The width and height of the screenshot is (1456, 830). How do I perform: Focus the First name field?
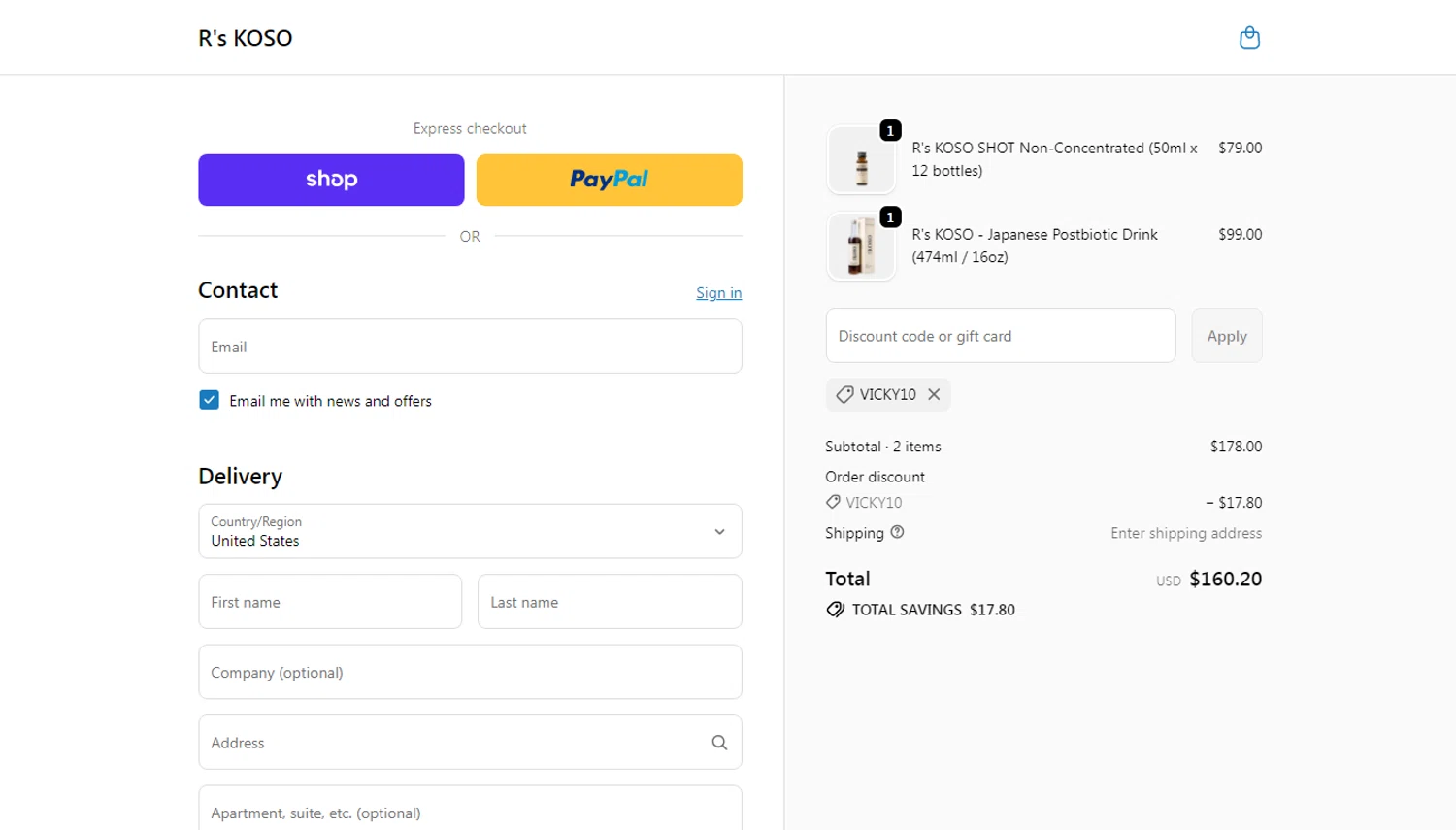pos(330,602)
